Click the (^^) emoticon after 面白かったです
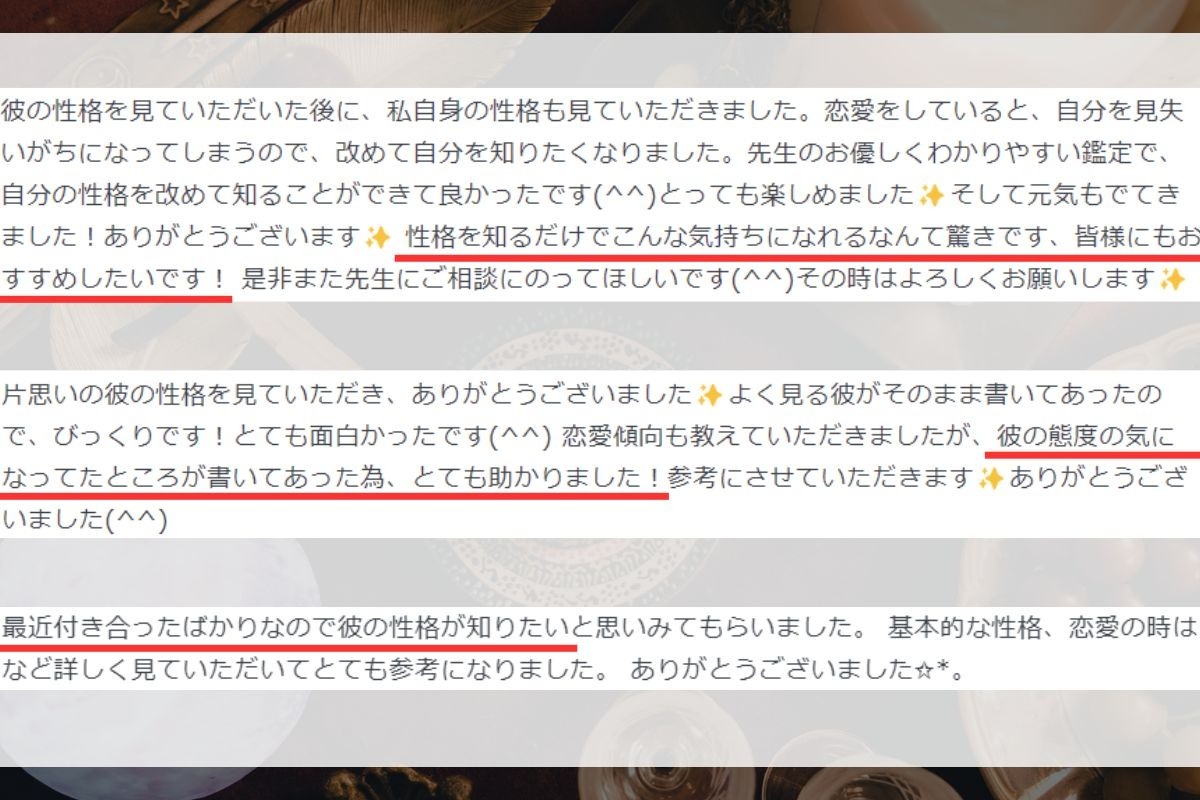Image resolution: width=1200 pixels, height=800 pixels. (x=526, y=437)
